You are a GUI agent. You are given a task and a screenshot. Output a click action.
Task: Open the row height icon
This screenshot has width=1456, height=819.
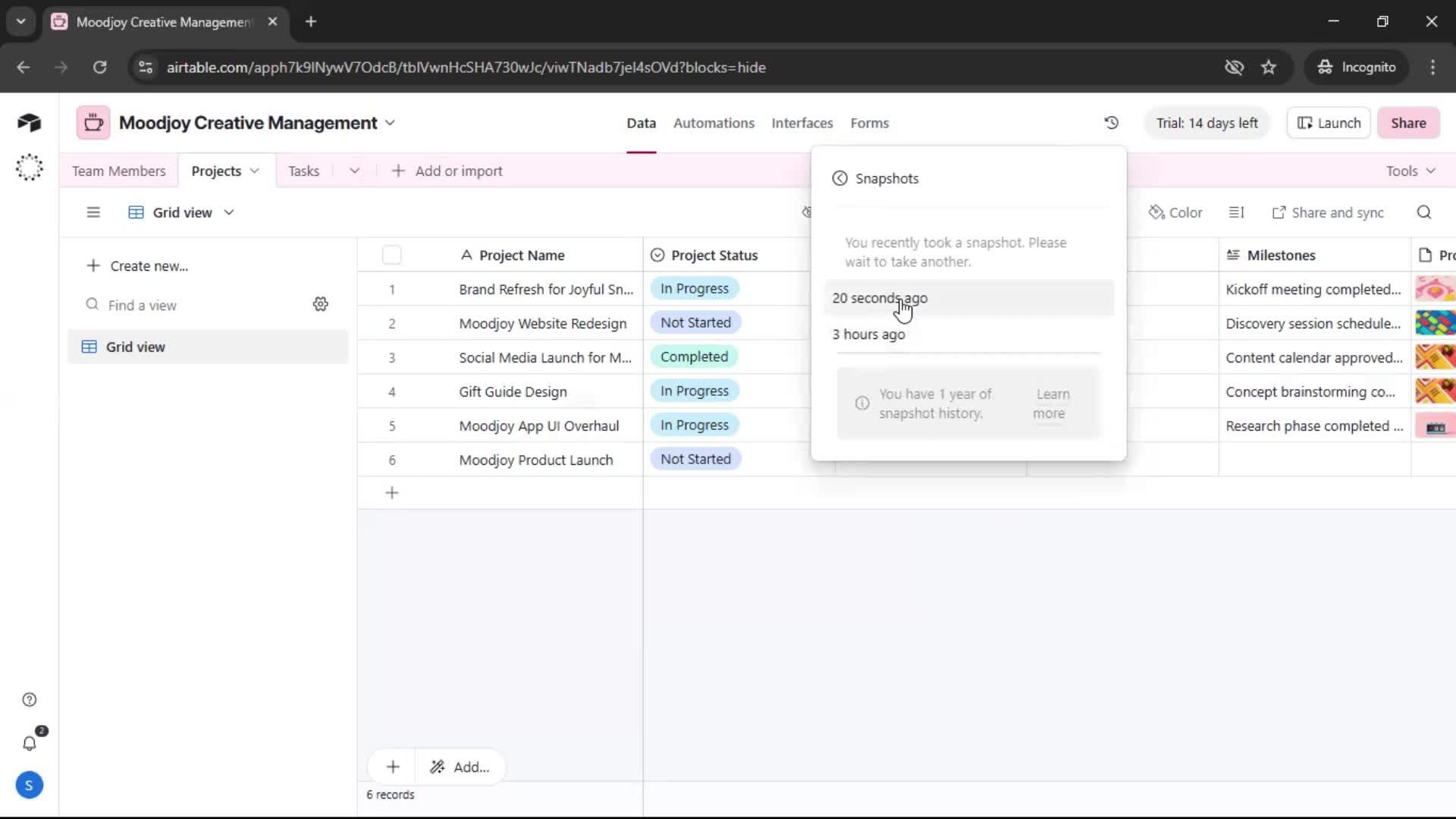coord(1236,212)
